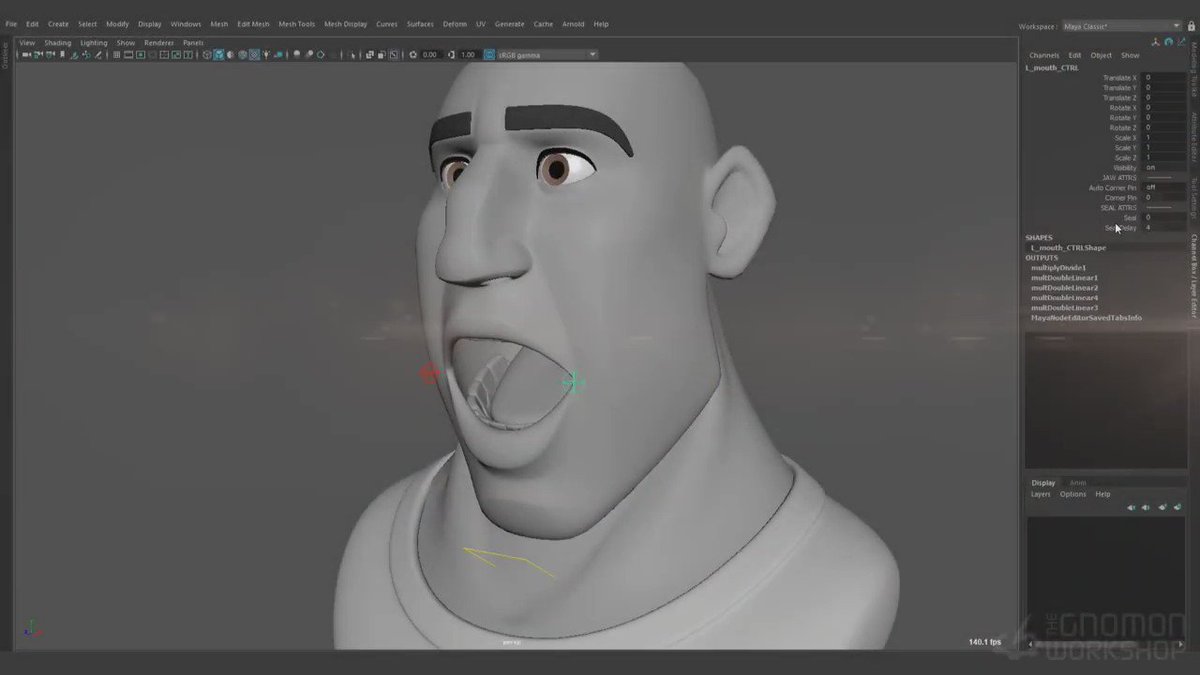Open viewport Show menu
1200x675 pixels.
(x=125, y=43)
